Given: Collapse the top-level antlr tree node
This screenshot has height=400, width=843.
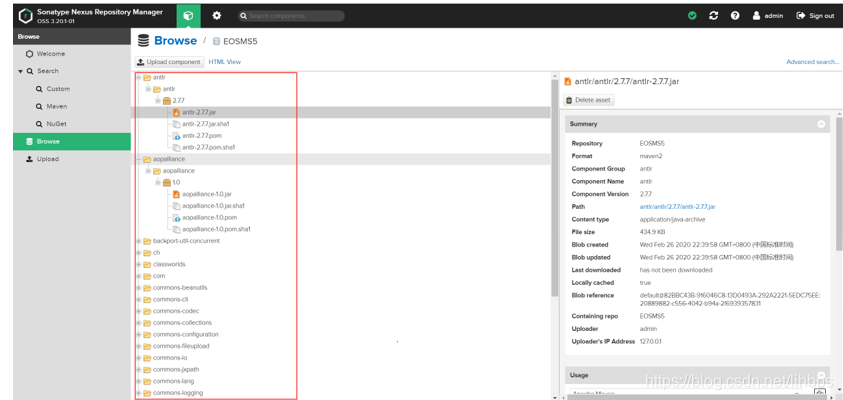Looking at the screenshot, I should tap(139, 77).
